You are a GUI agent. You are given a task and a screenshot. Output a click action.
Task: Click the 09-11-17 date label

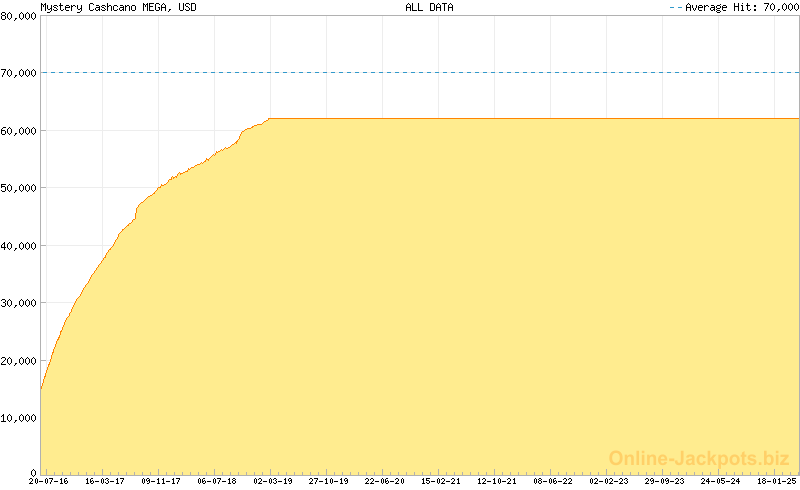tap(160, 481)
